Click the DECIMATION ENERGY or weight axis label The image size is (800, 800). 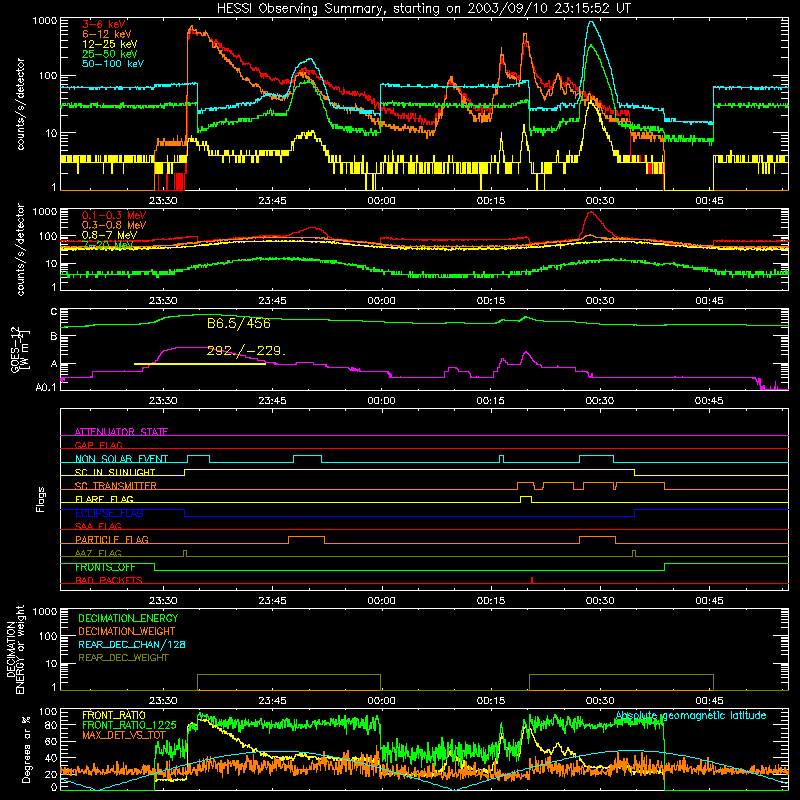pyautogui.click(x=15, y=649)
